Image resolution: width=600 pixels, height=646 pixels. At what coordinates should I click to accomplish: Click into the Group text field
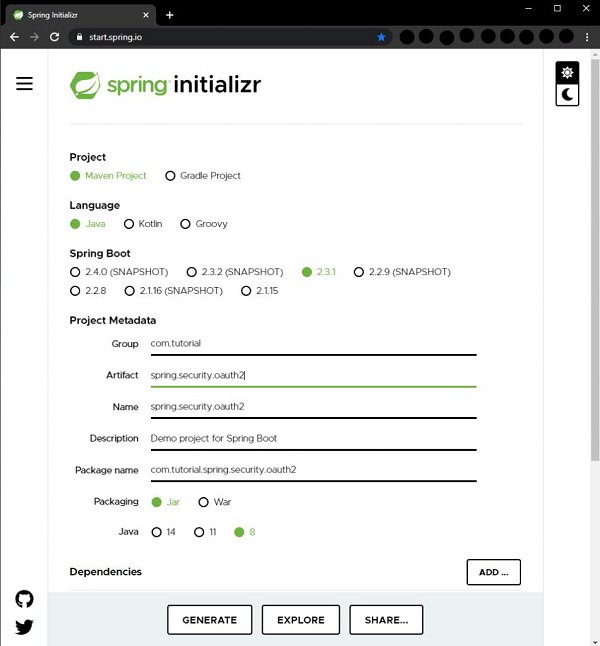click(x=312, y=343)
